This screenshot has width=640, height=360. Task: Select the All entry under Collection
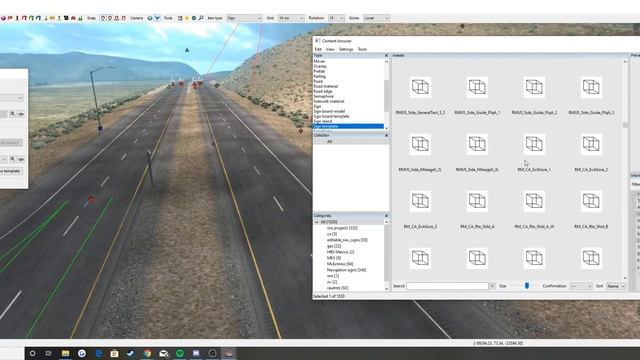coord(329,141)
